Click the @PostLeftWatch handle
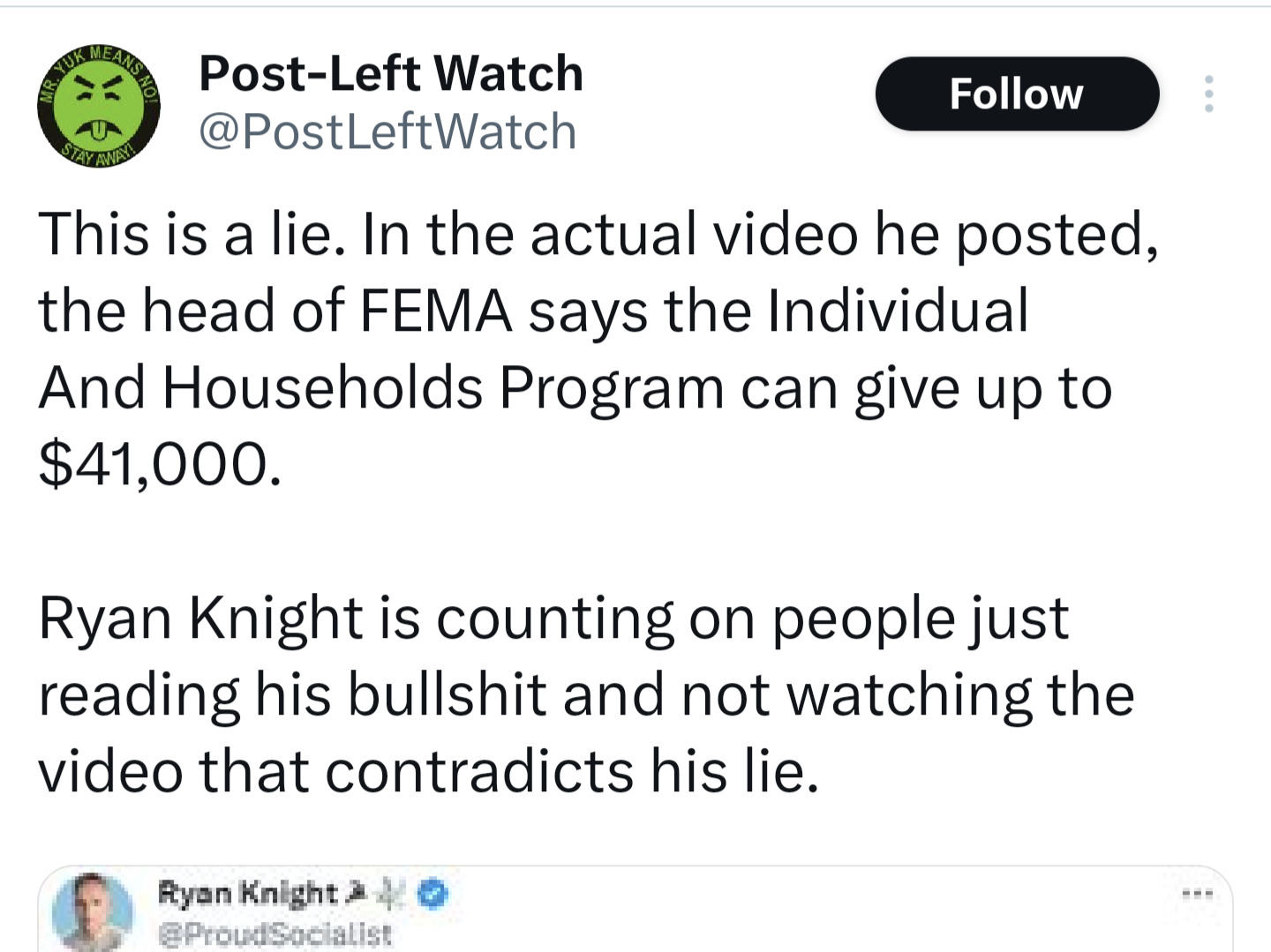This screenshot has width=1271, height=952. point(387,131)
